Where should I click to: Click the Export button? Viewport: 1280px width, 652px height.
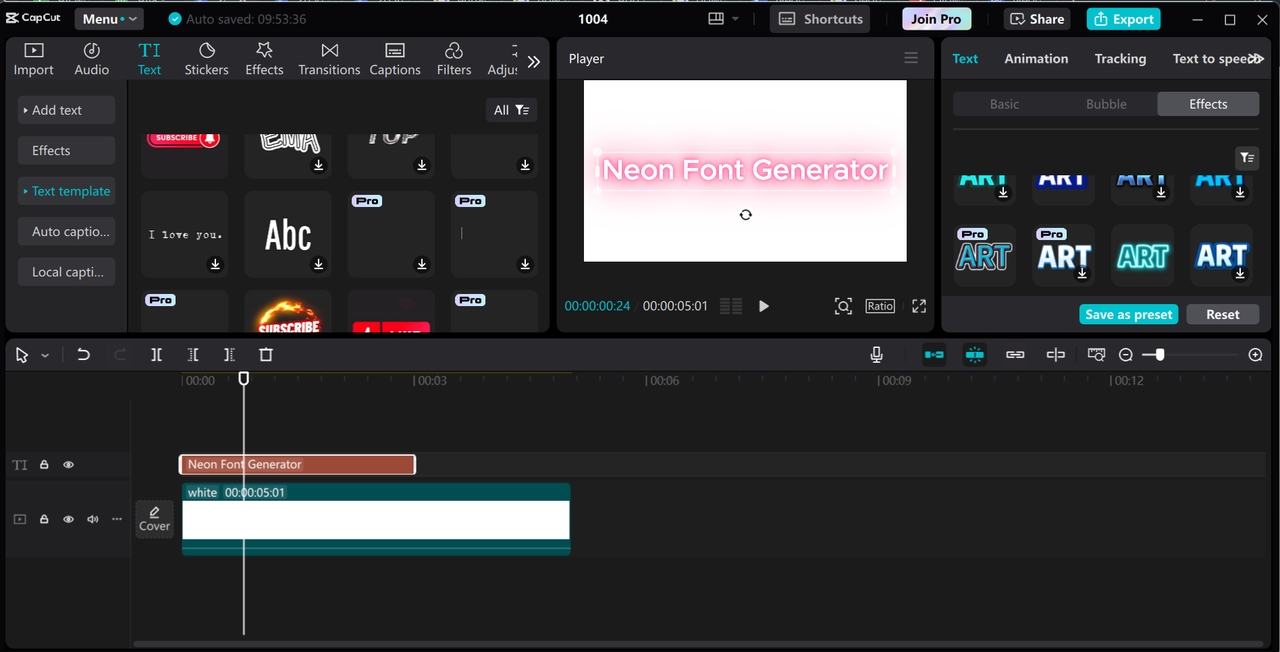point(1125,19)
